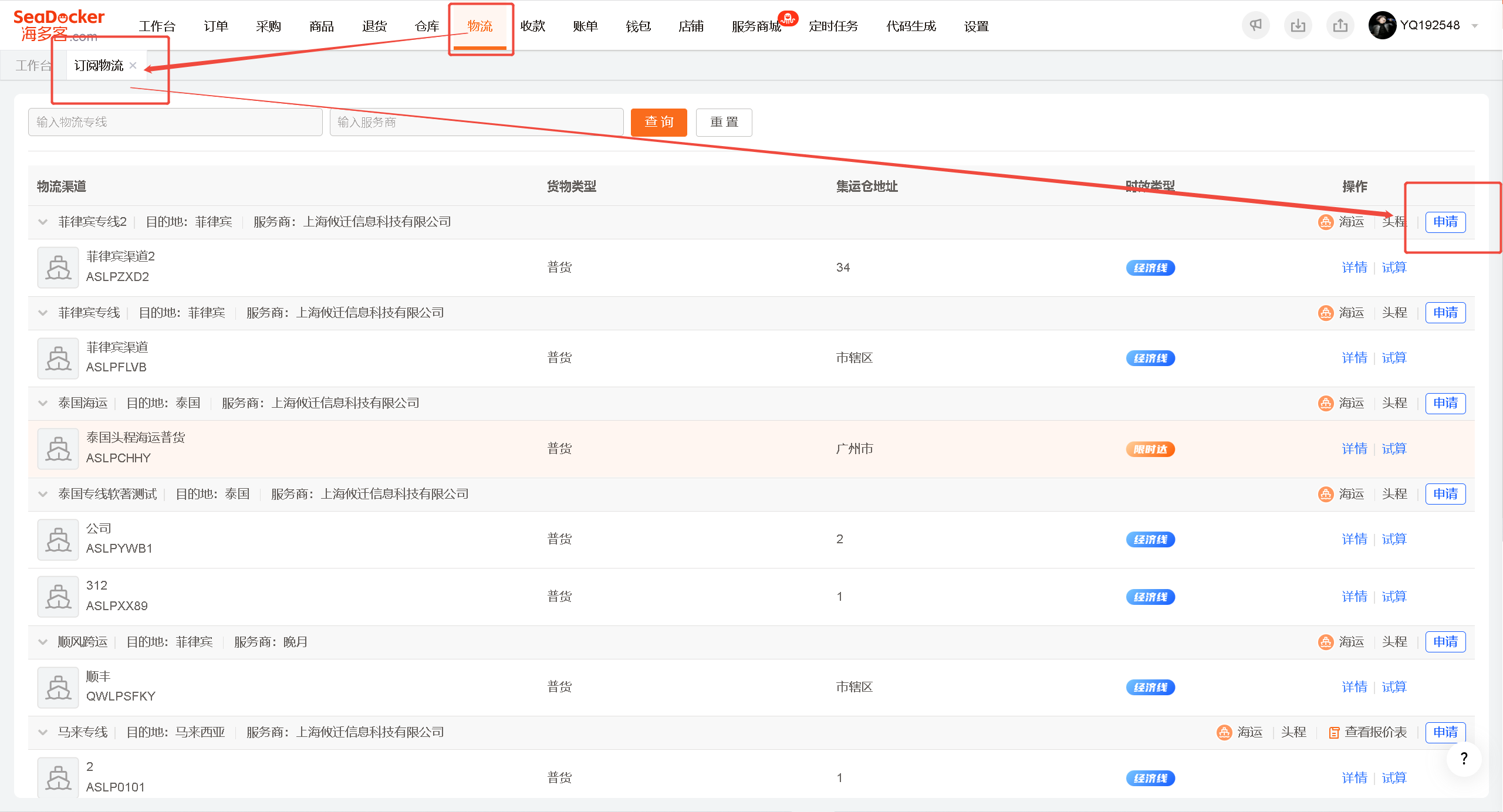Viewport: 1503px width, 812px height.
Task: Switch to the 工作台 page tab
Action: coord(33,66)
